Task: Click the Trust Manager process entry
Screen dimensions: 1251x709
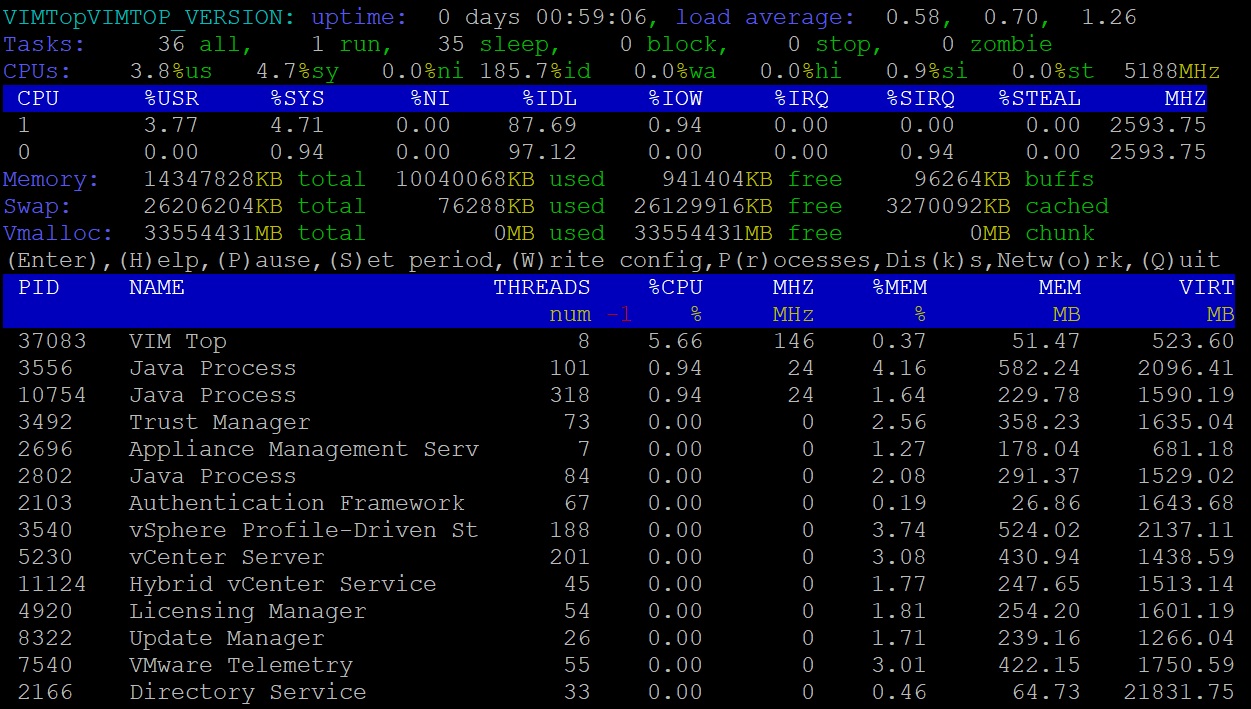Action: pos(219,422)
